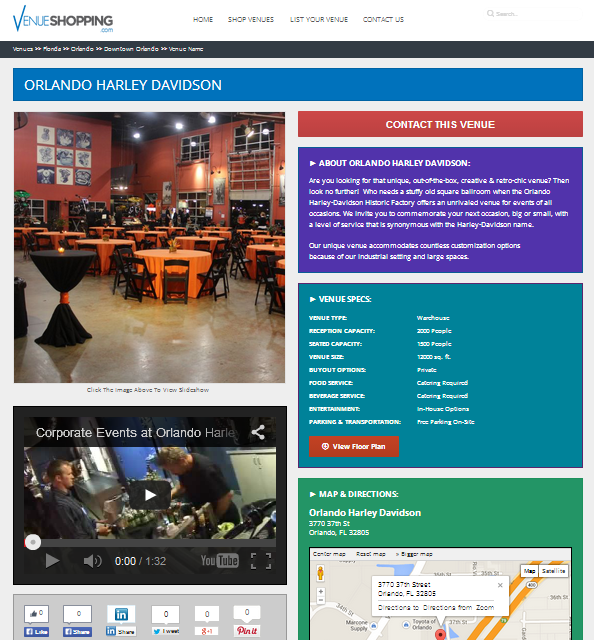Click the Street View pegman icon
This screenshot has height=640, width=594.
pos(320,573)
